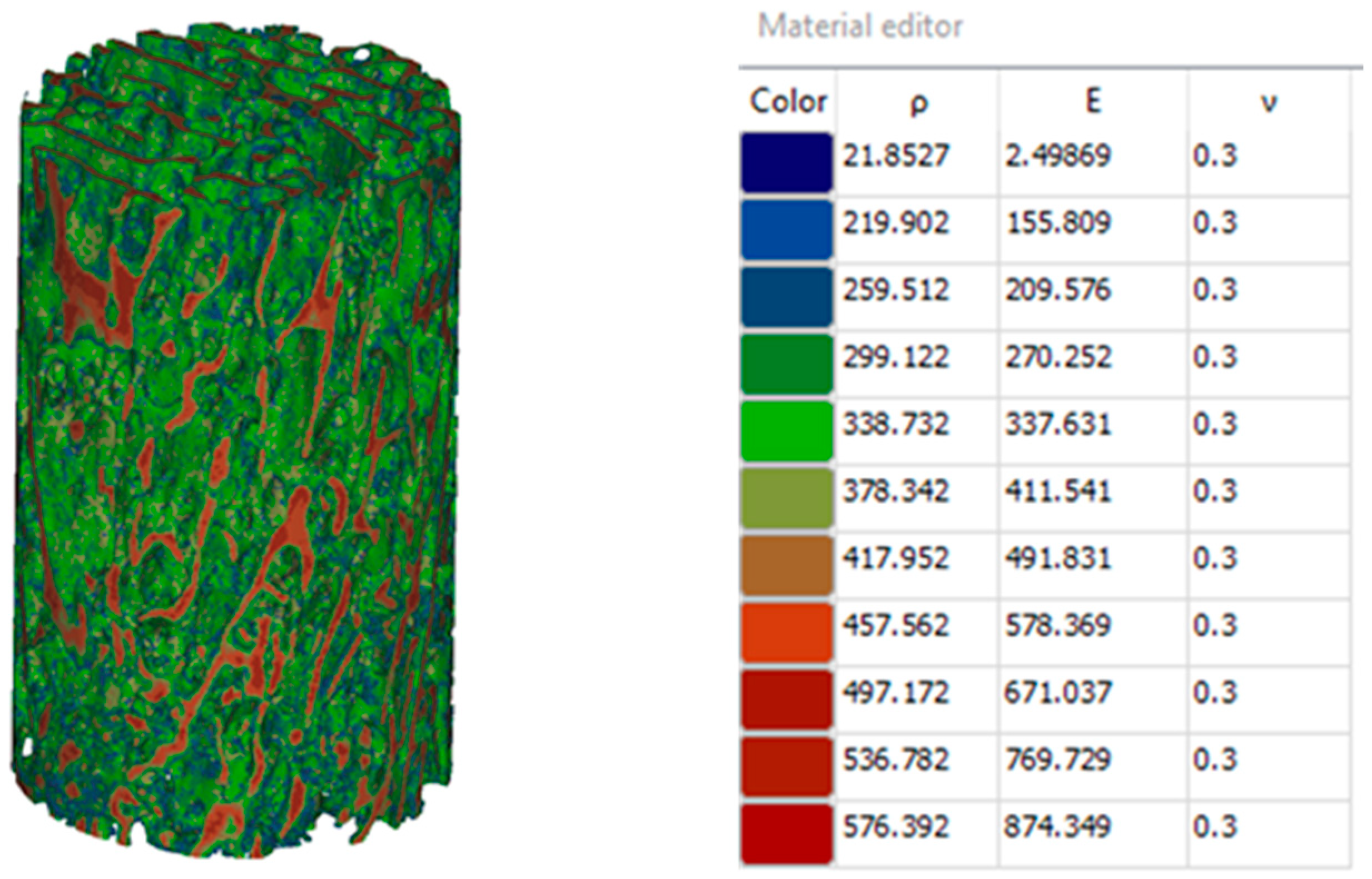Click Poisson ratio 0.3 in first row
The width and height of the screenshot is (1372, 879).
(1215, 156)
